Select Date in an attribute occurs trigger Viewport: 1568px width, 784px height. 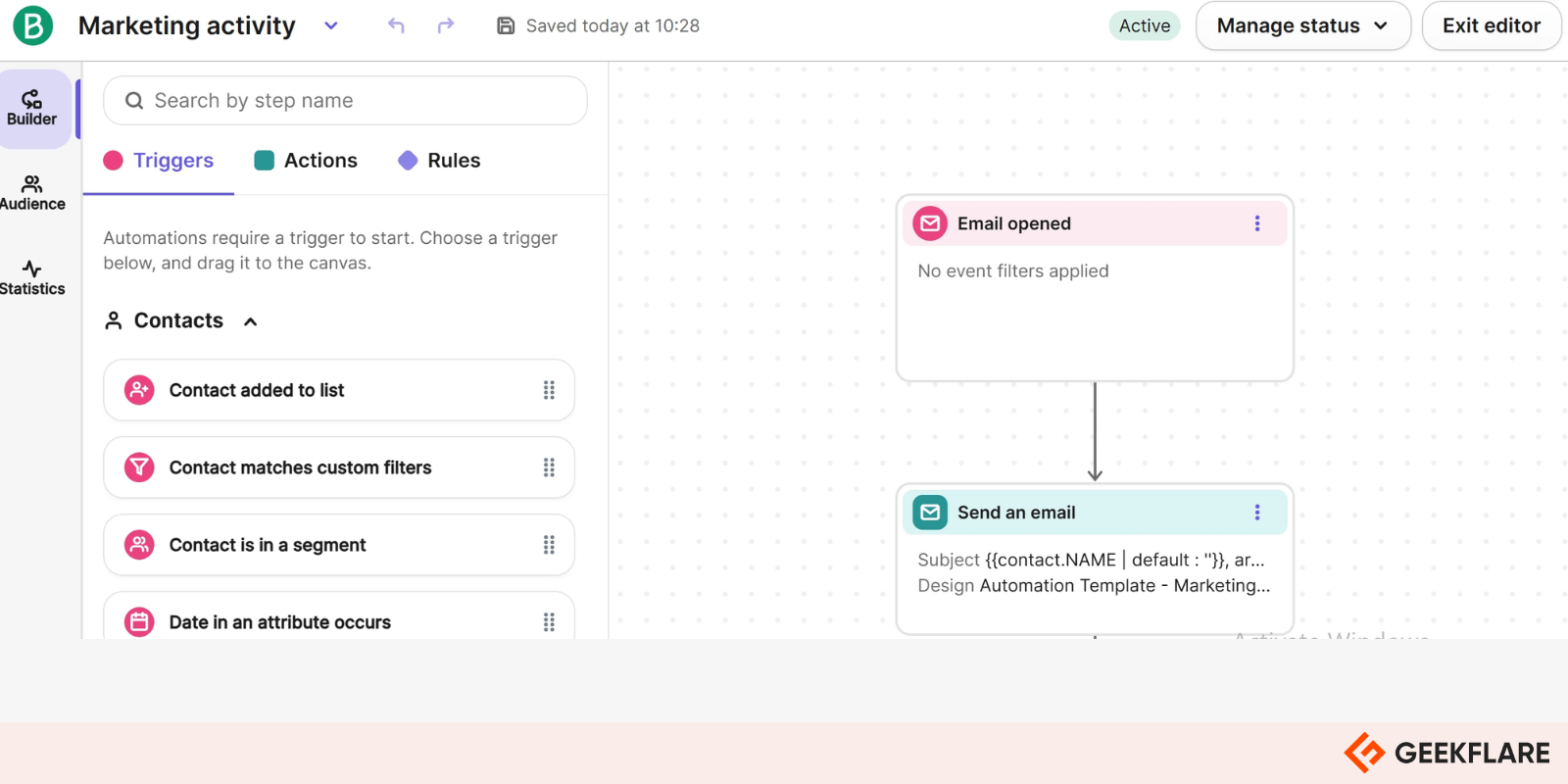pos(339,616)
